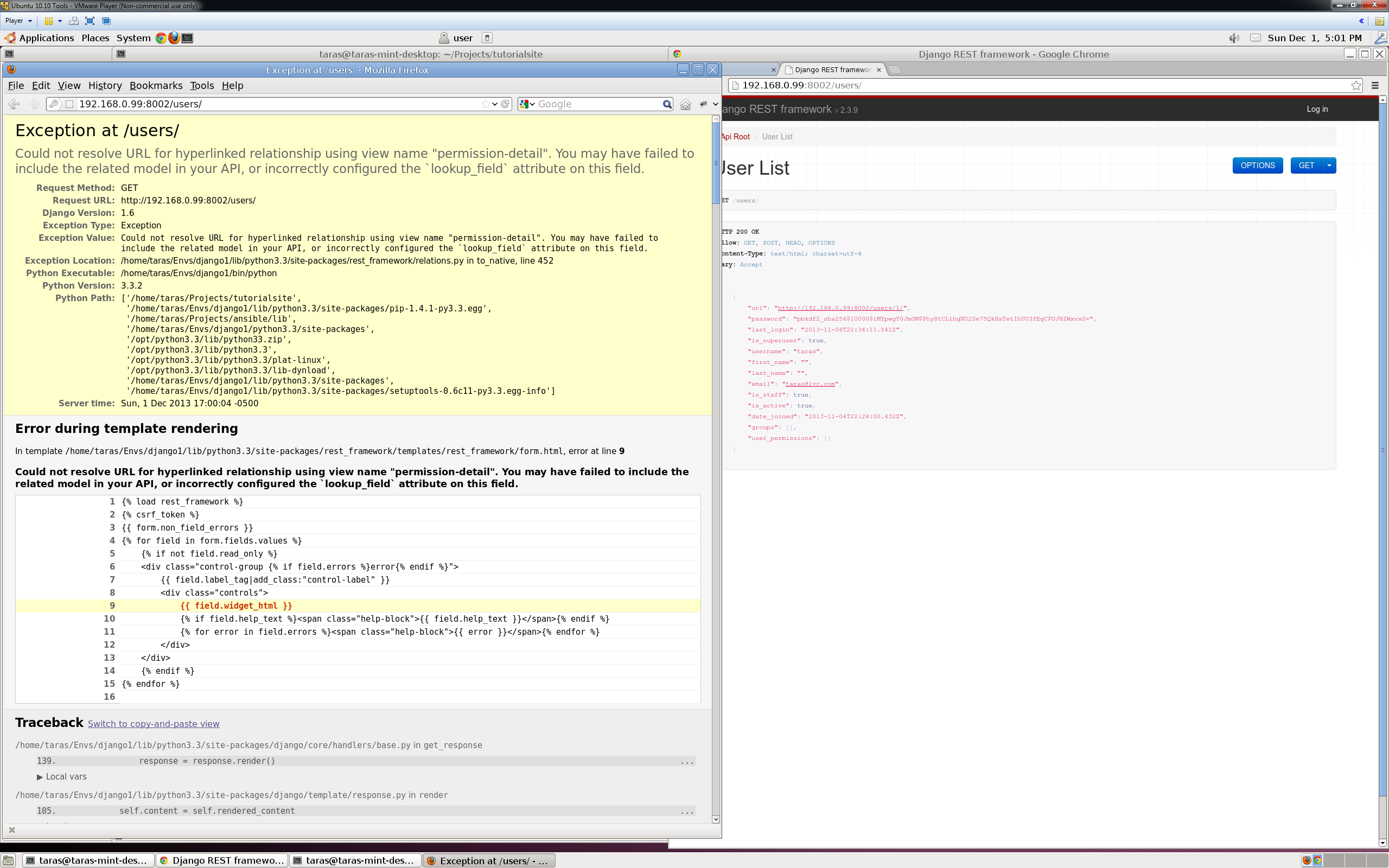1389x868 pixels.
Task: Click the Firefox bug add-on toolbar icon
Action: point(703,104)
